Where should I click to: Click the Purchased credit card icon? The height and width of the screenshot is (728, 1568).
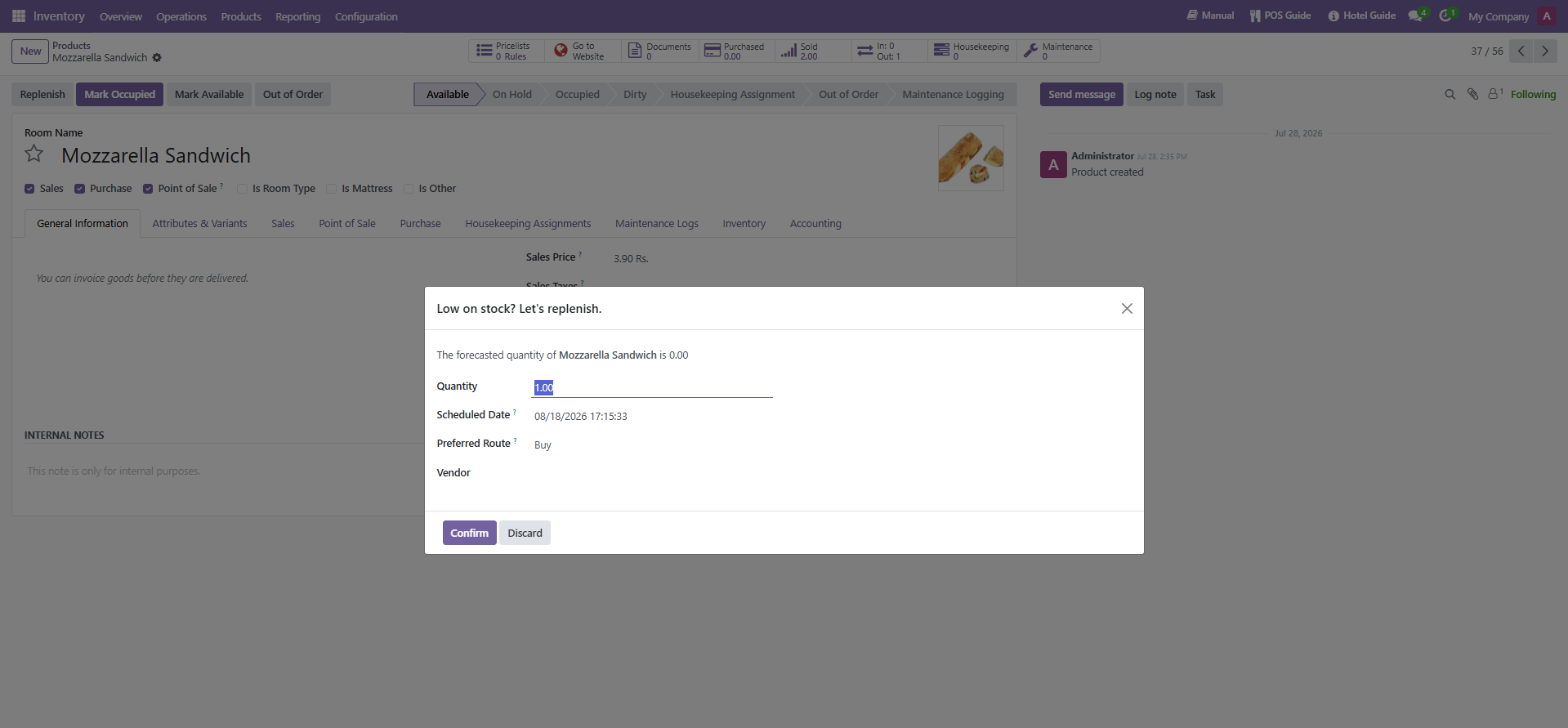(712, 51)
